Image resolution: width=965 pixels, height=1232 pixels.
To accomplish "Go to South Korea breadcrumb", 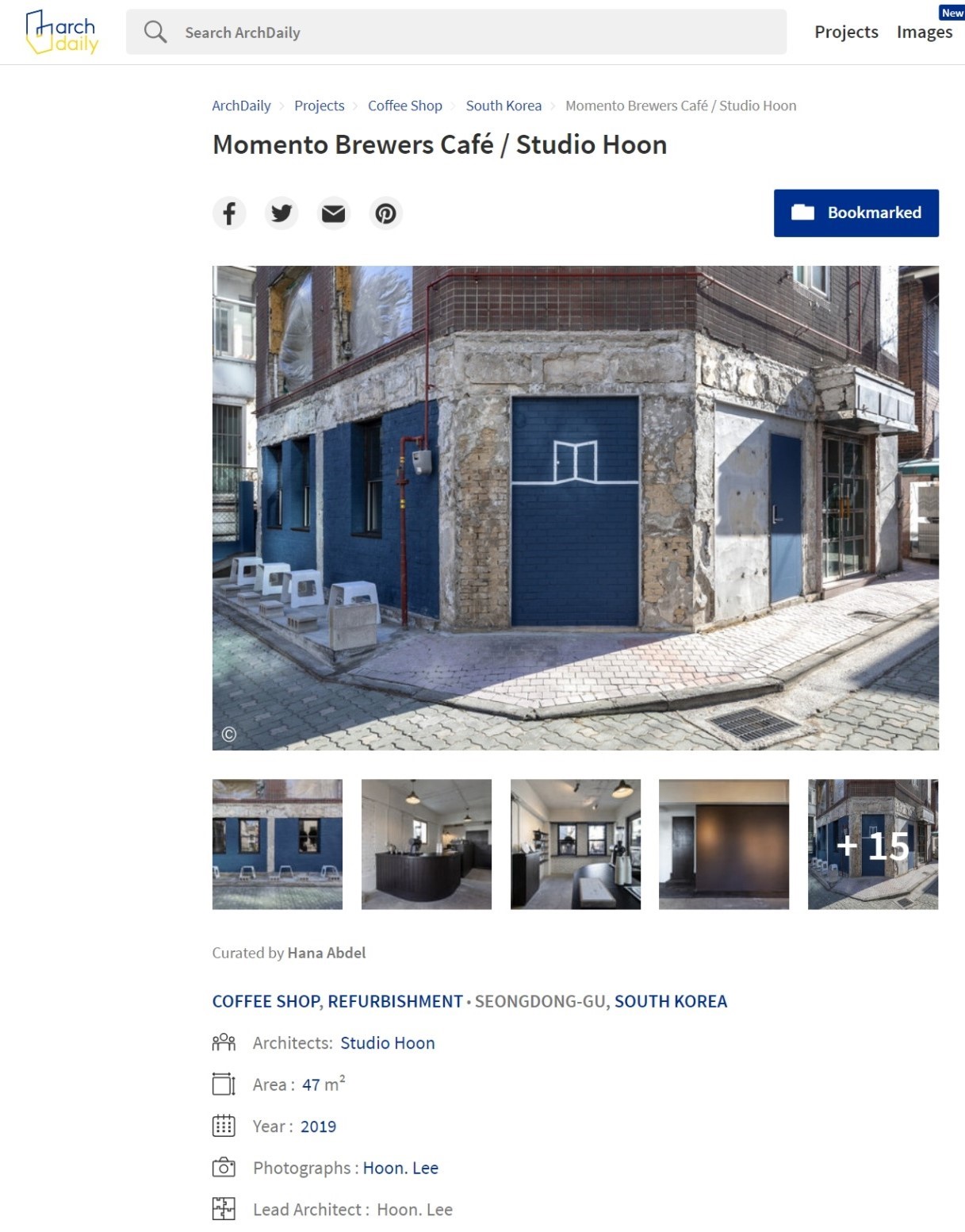I will (504, 106).
